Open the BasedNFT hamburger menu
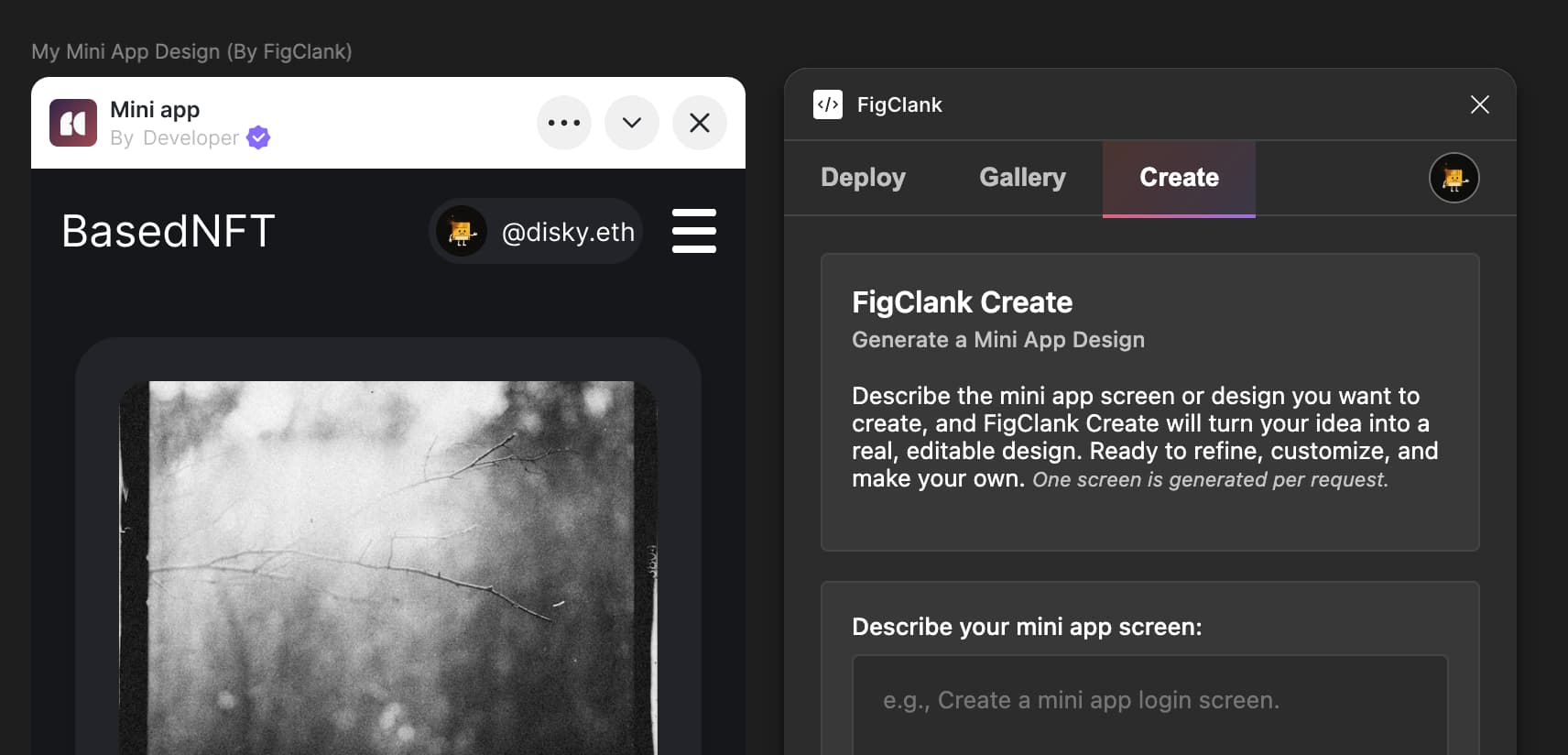The image size is (1568, 755). [693, 231]
